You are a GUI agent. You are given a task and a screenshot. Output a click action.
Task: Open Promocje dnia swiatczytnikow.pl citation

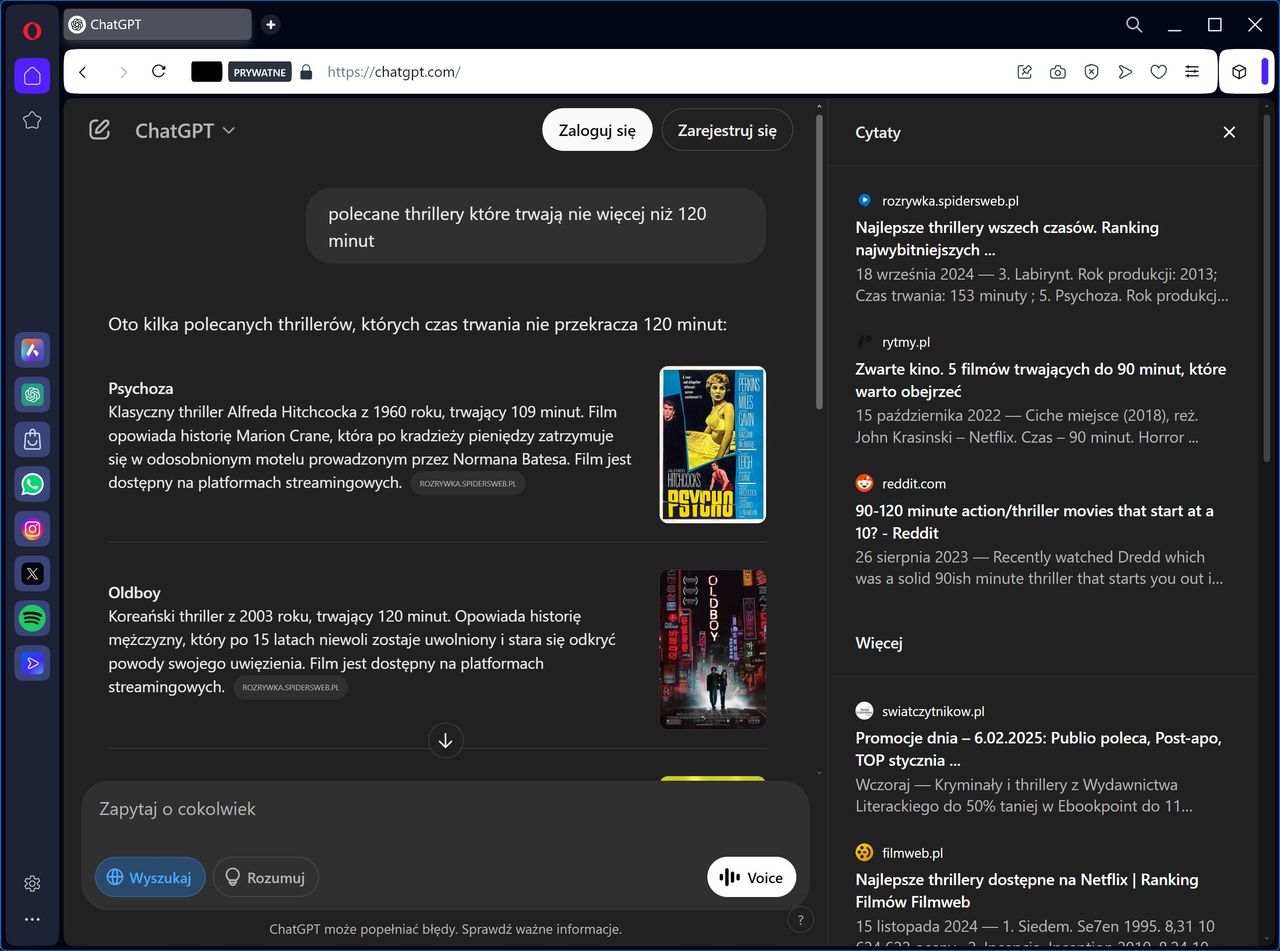click(x=1042, y=759)
